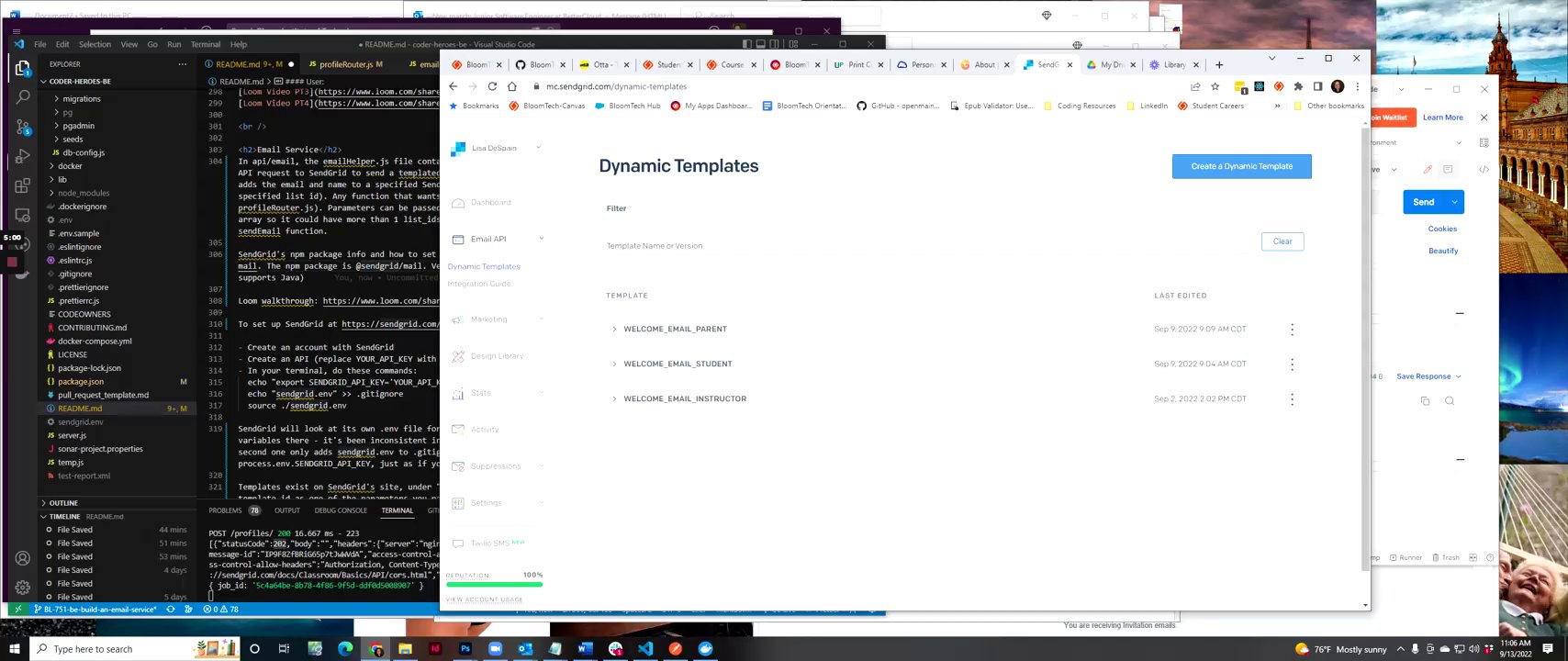Click the Send button in background window
The height and width of the screenshot is (661, 1568).
click(x=1424, y=202)
